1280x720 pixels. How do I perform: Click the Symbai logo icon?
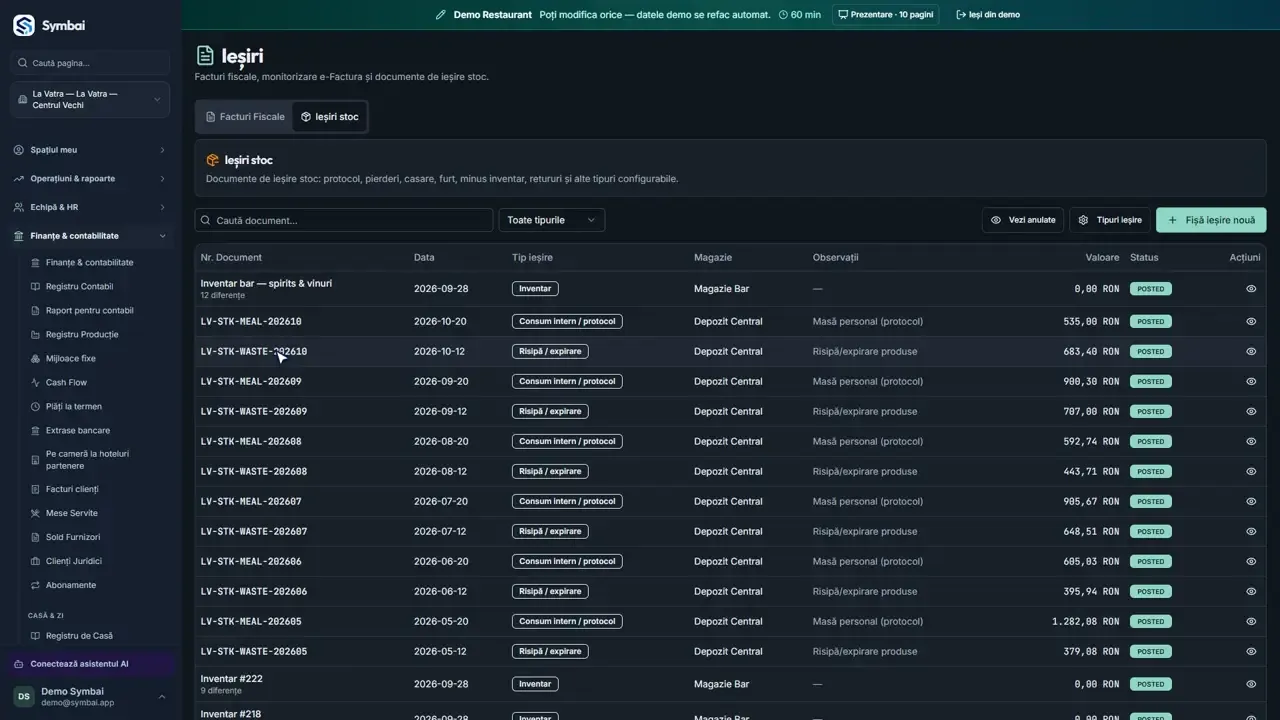click(x=23, y=26)
